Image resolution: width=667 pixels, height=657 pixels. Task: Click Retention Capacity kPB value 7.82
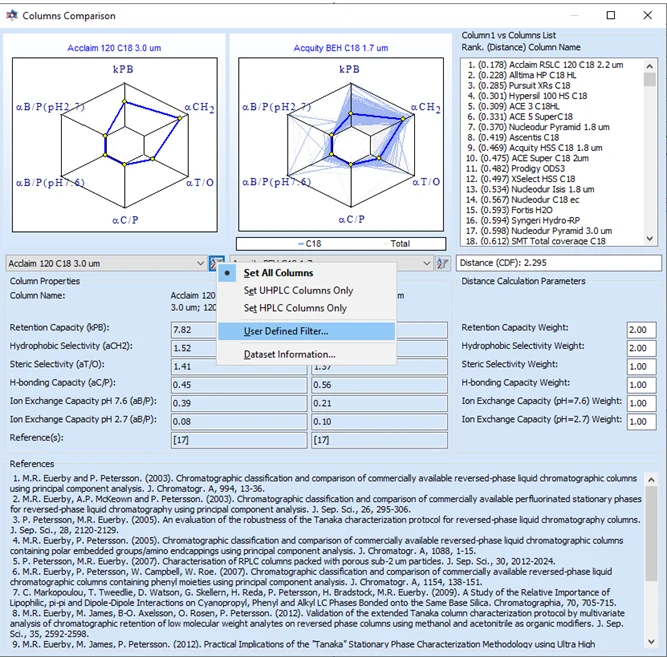194,330
